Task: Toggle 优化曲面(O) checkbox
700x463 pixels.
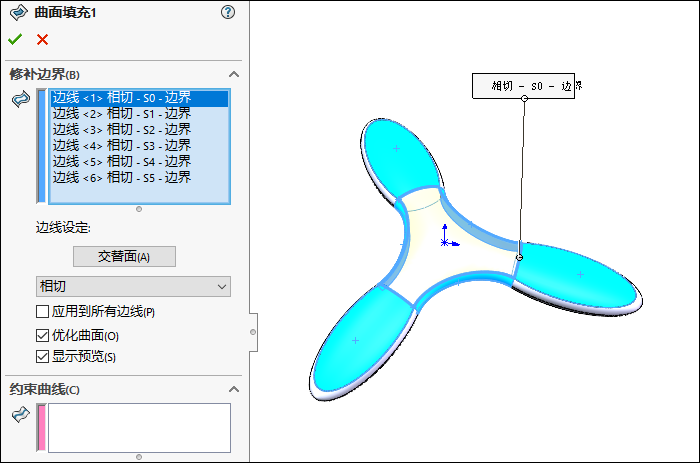Action: [42, 335]
